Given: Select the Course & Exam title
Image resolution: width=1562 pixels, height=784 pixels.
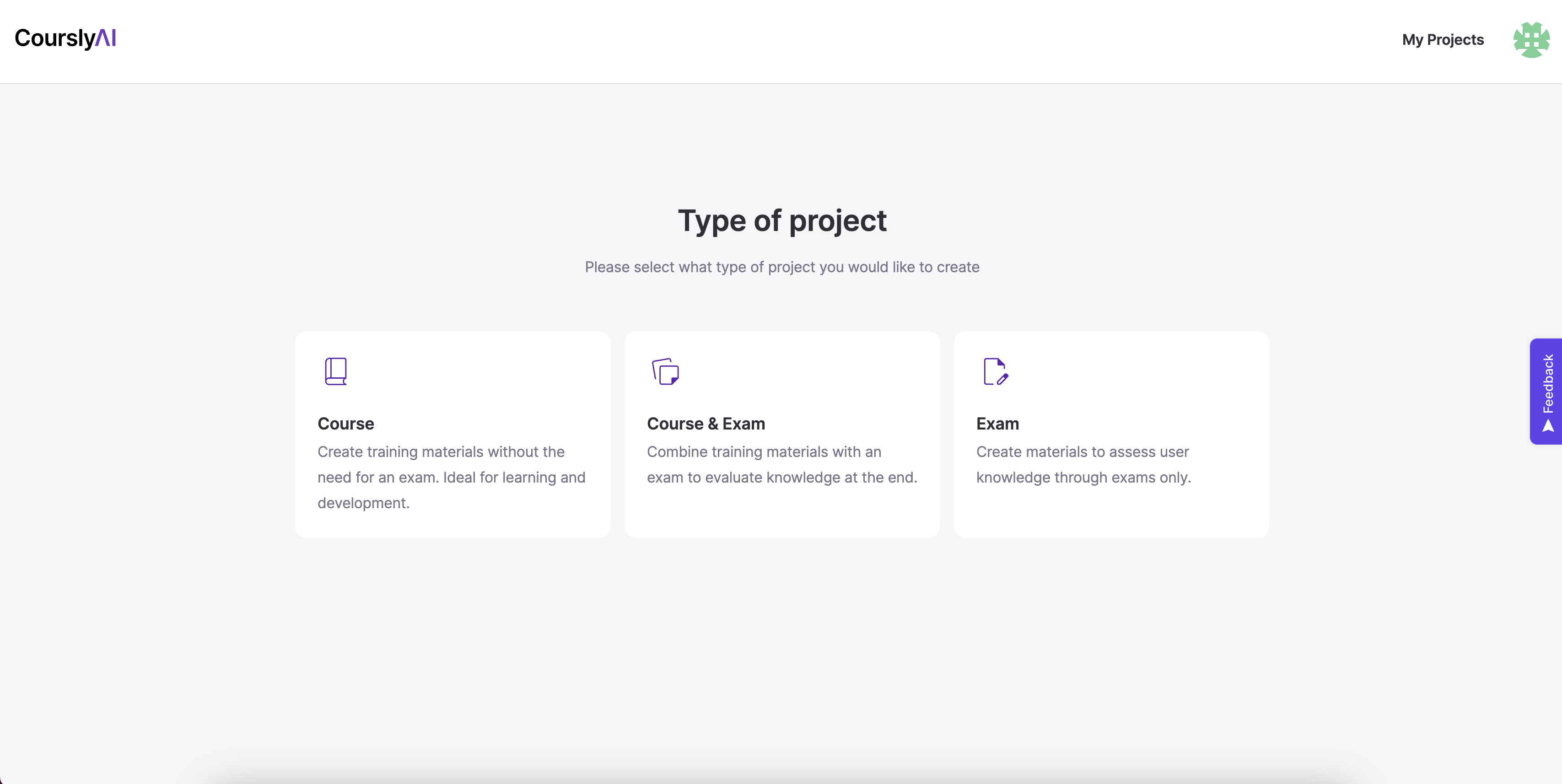Looking at the screenshot, I should point(706,423).
